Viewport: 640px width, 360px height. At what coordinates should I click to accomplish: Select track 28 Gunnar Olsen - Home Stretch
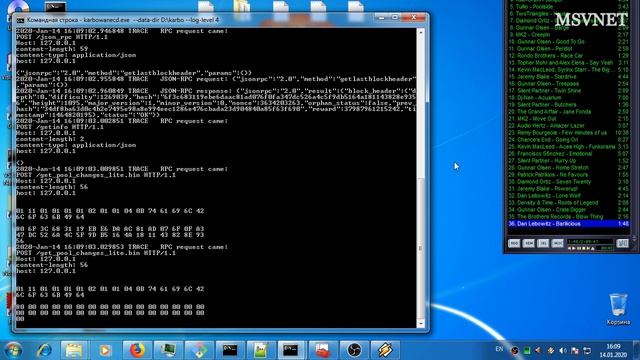[569, 168]
